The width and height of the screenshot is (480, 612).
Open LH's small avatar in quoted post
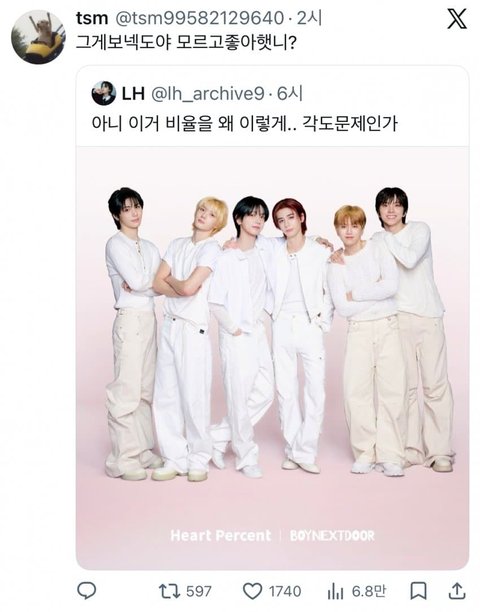click(x=103, y=93)
